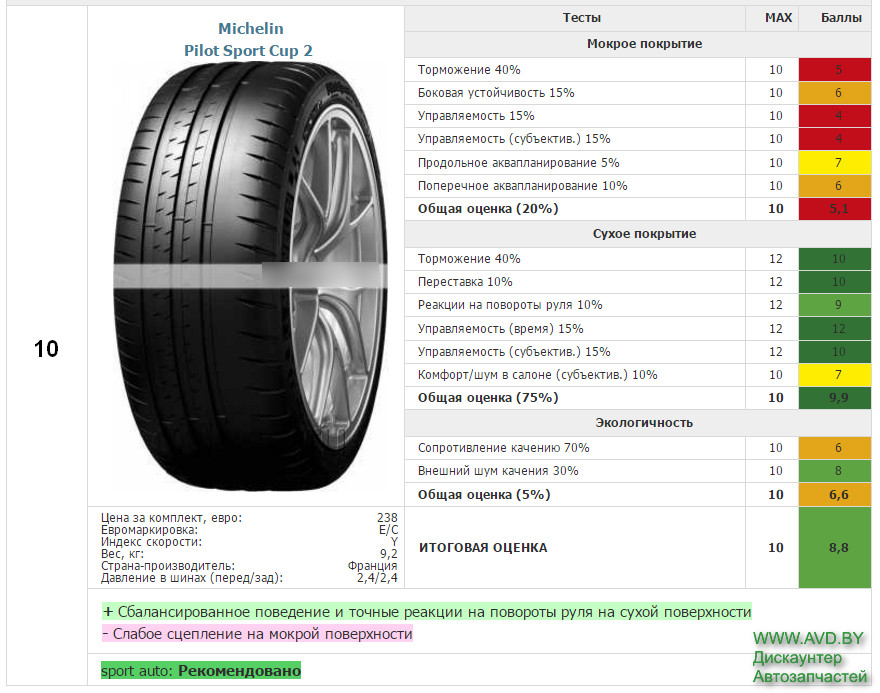Viewport: 880px width, 693px height.
Task: Select 'Реакции на повороты руля 10%' row label
Action: [510, 305]
